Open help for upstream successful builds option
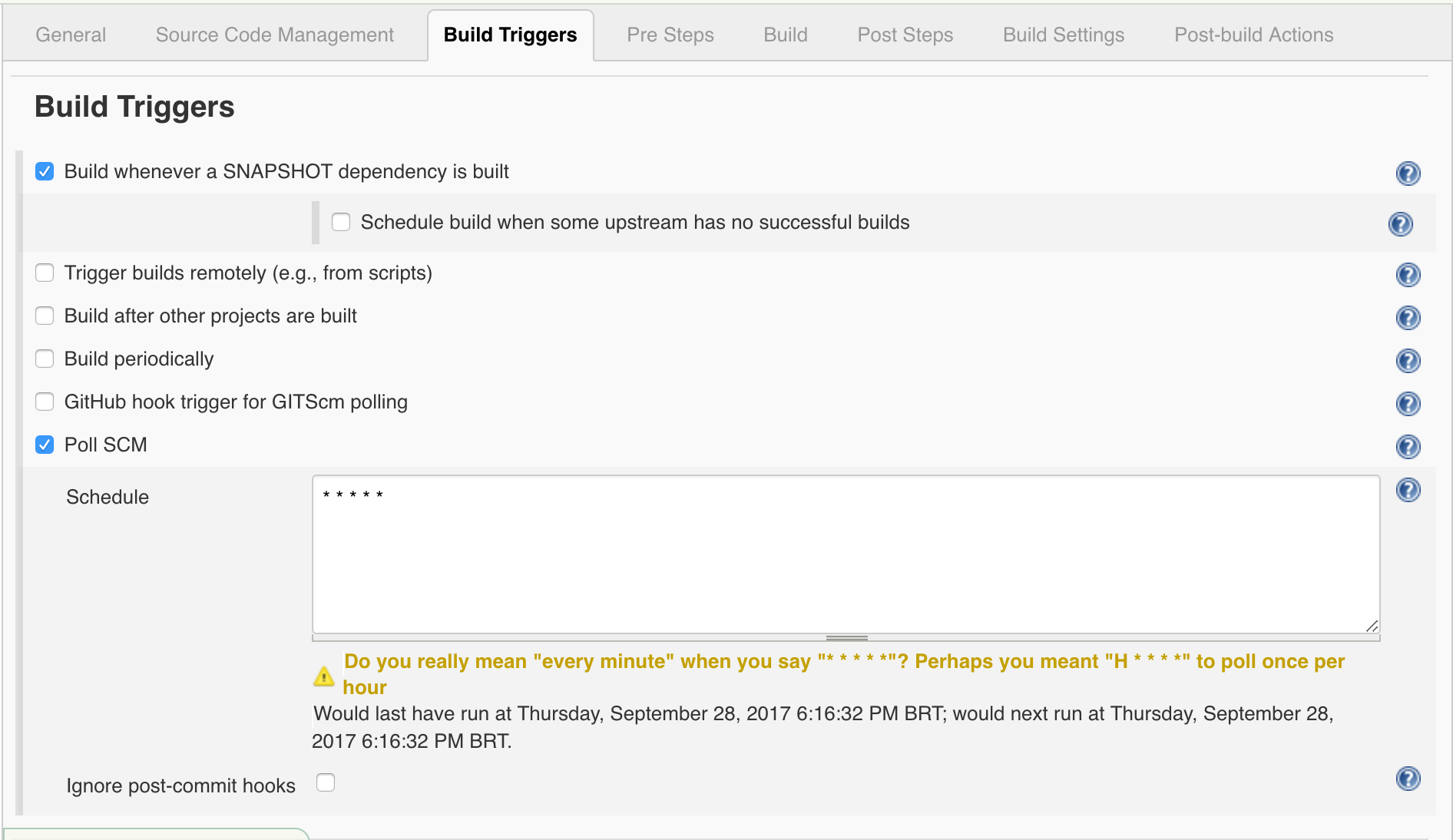Viewport: 1453px width, 840px height. click(1400, 224)
